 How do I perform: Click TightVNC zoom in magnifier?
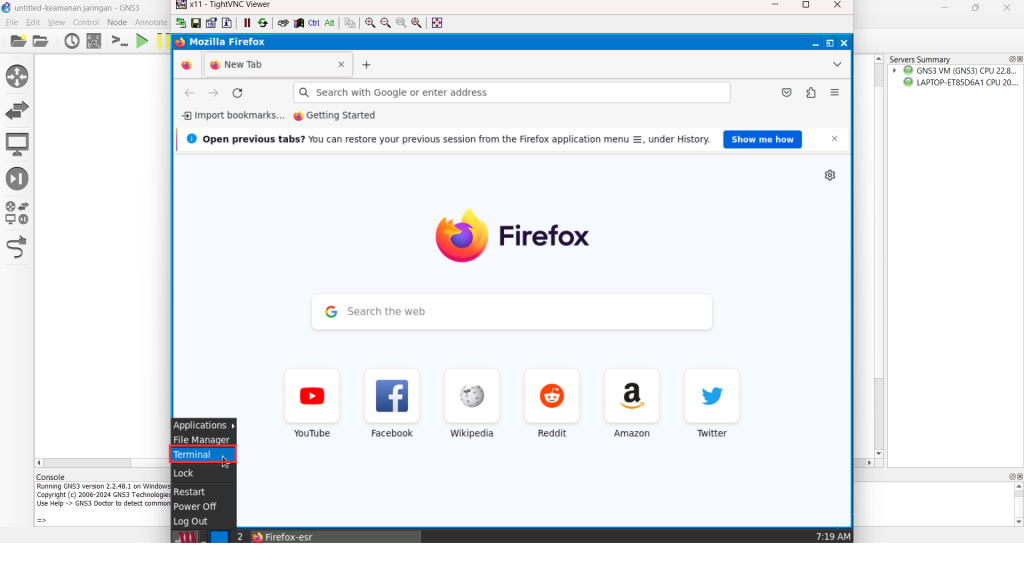[370, 23]
